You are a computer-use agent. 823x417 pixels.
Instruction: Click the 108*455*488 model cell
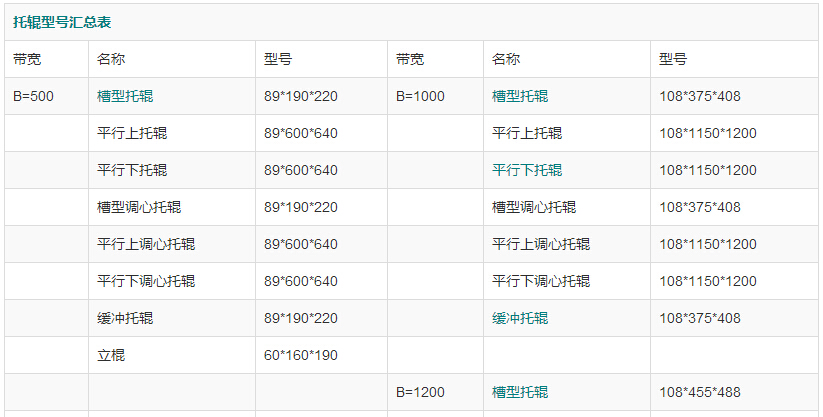pos(700,392)
